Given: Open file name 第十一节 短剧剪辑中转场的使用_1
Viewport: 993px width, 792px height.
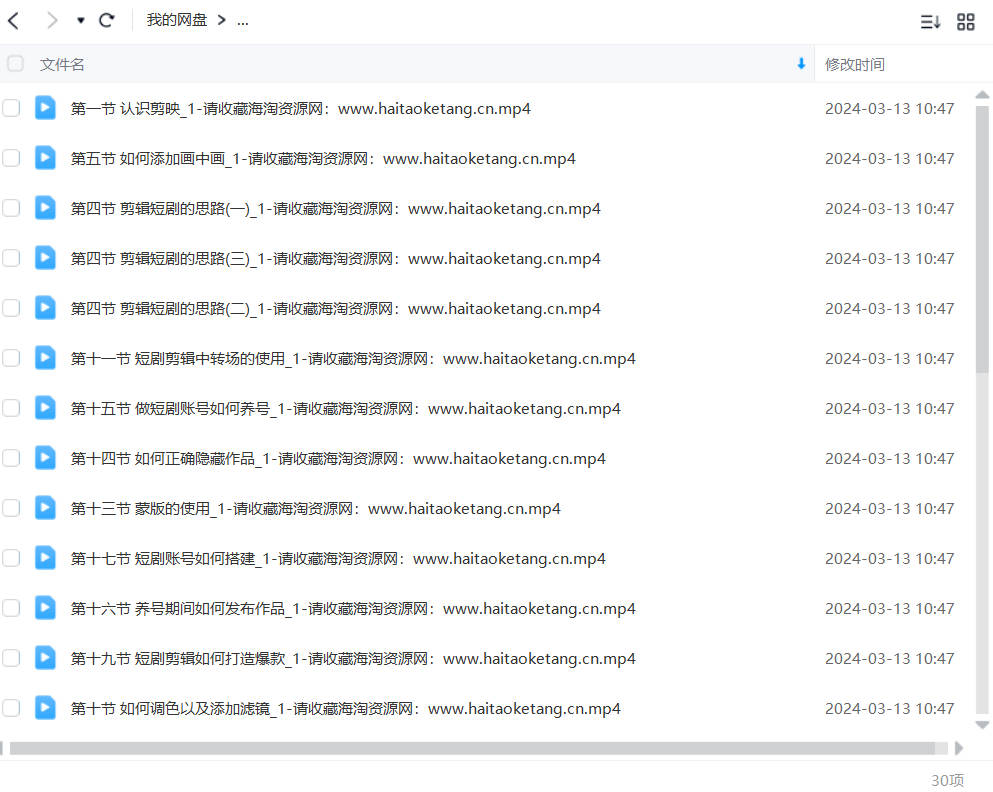Looking at the screenshot, I should point(353,359).
